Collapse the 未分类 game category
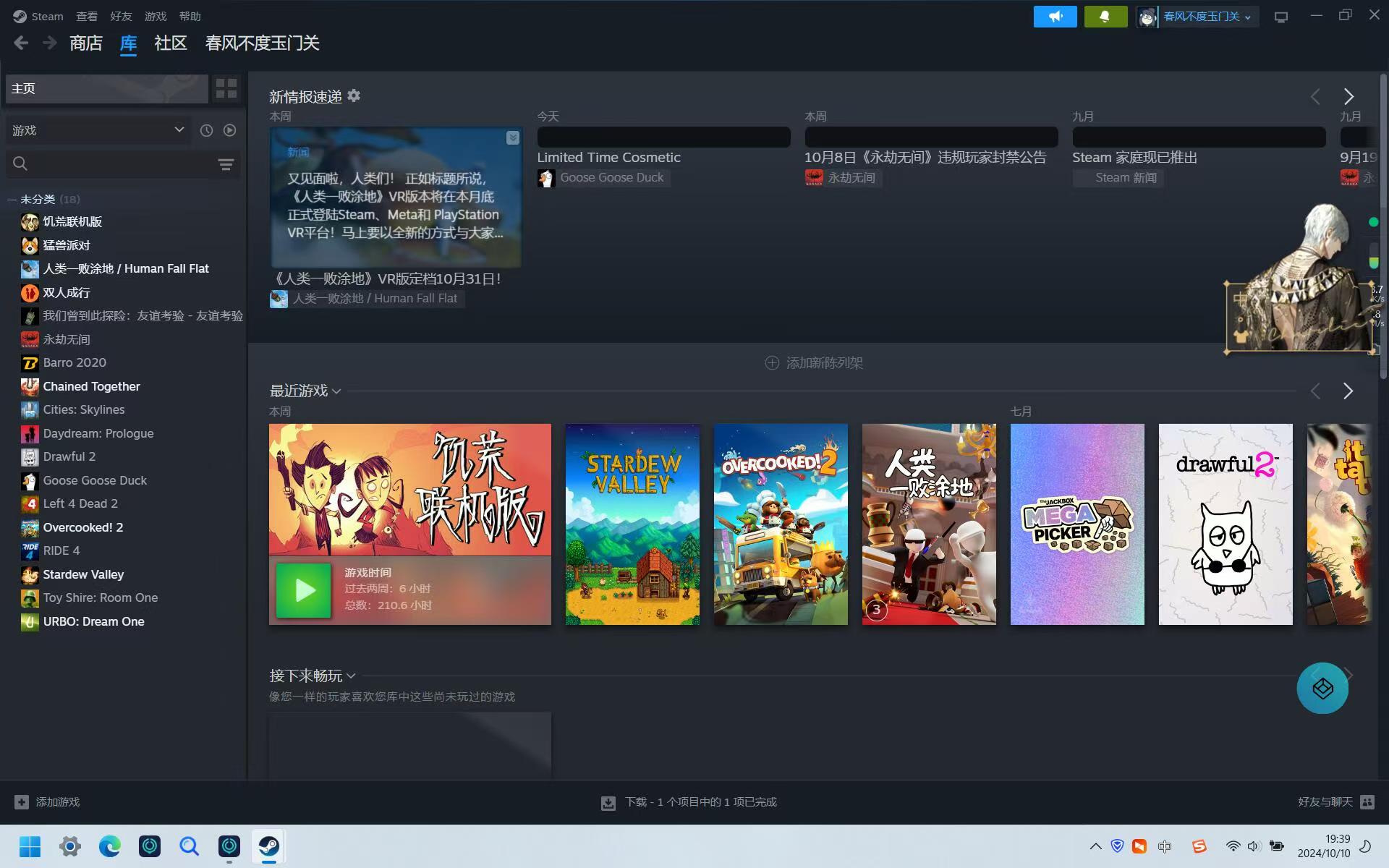 pos(12,200)
